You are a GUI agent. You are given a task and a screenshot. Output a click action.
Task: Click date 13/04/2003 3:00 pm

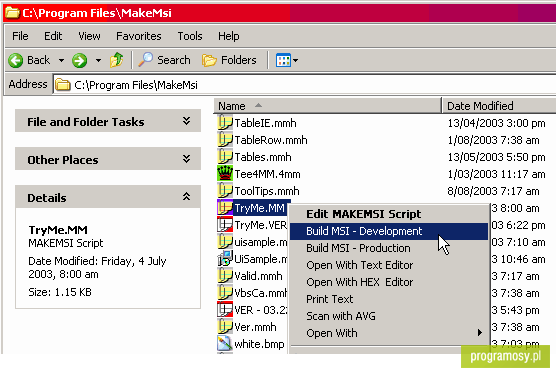[x=496, y=123]
